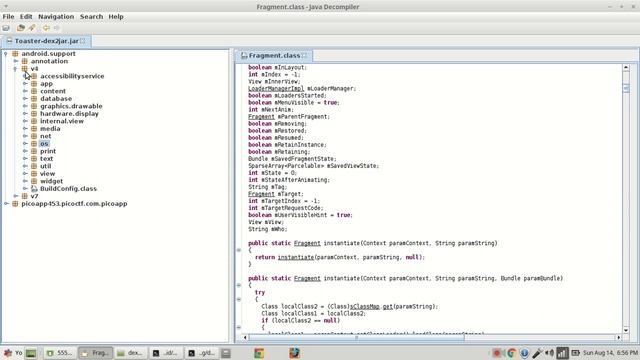Open the Edit menu
Image resolution: width=640 pixels, height=360 pixels.
point(26,17)
